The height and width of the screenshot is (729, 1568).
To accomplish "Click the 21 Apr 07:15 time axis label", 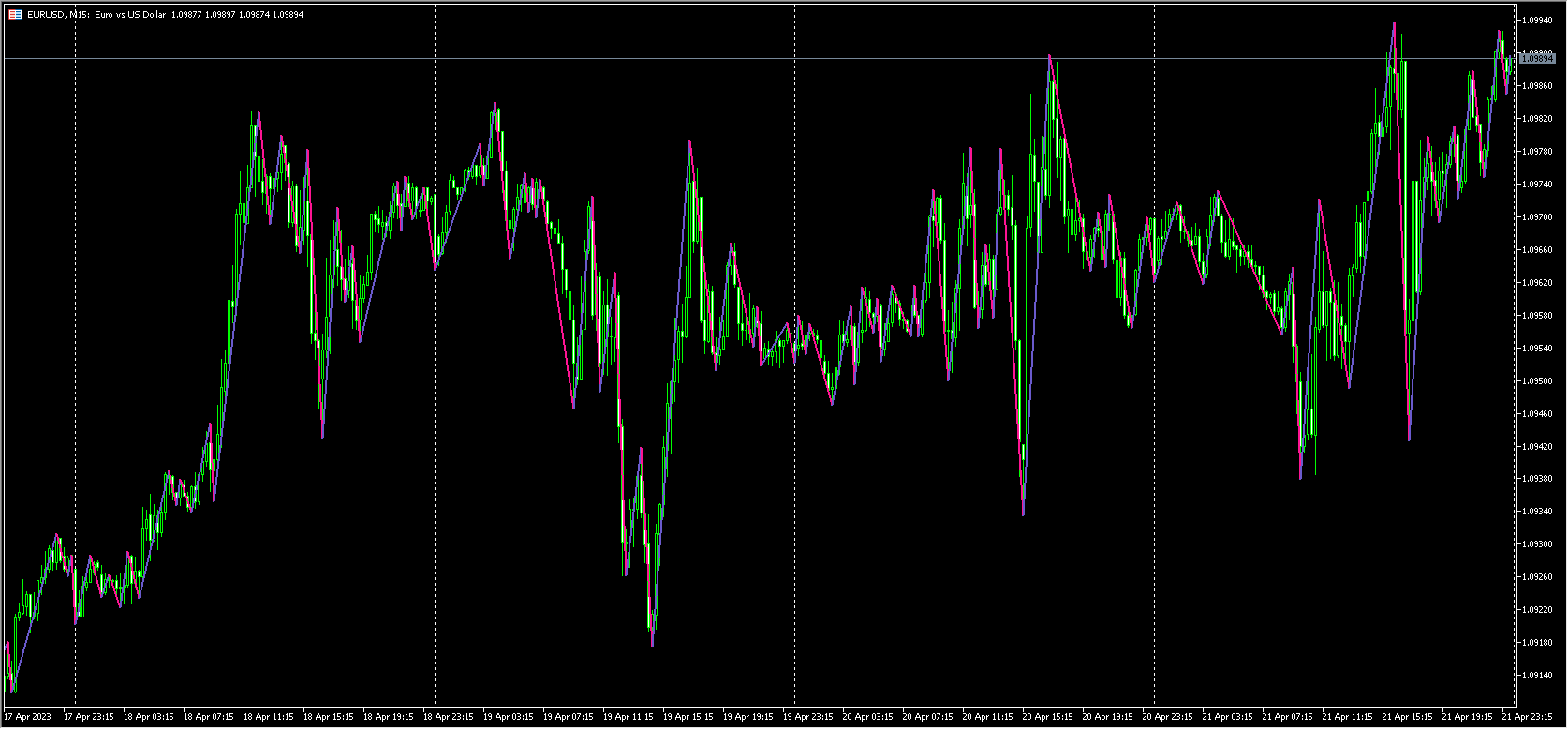I will click(x=1288, y=717).
